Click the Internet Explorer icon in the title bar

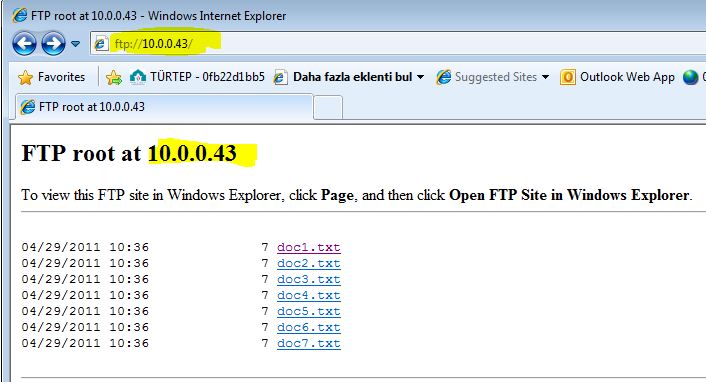click(20, 15)
